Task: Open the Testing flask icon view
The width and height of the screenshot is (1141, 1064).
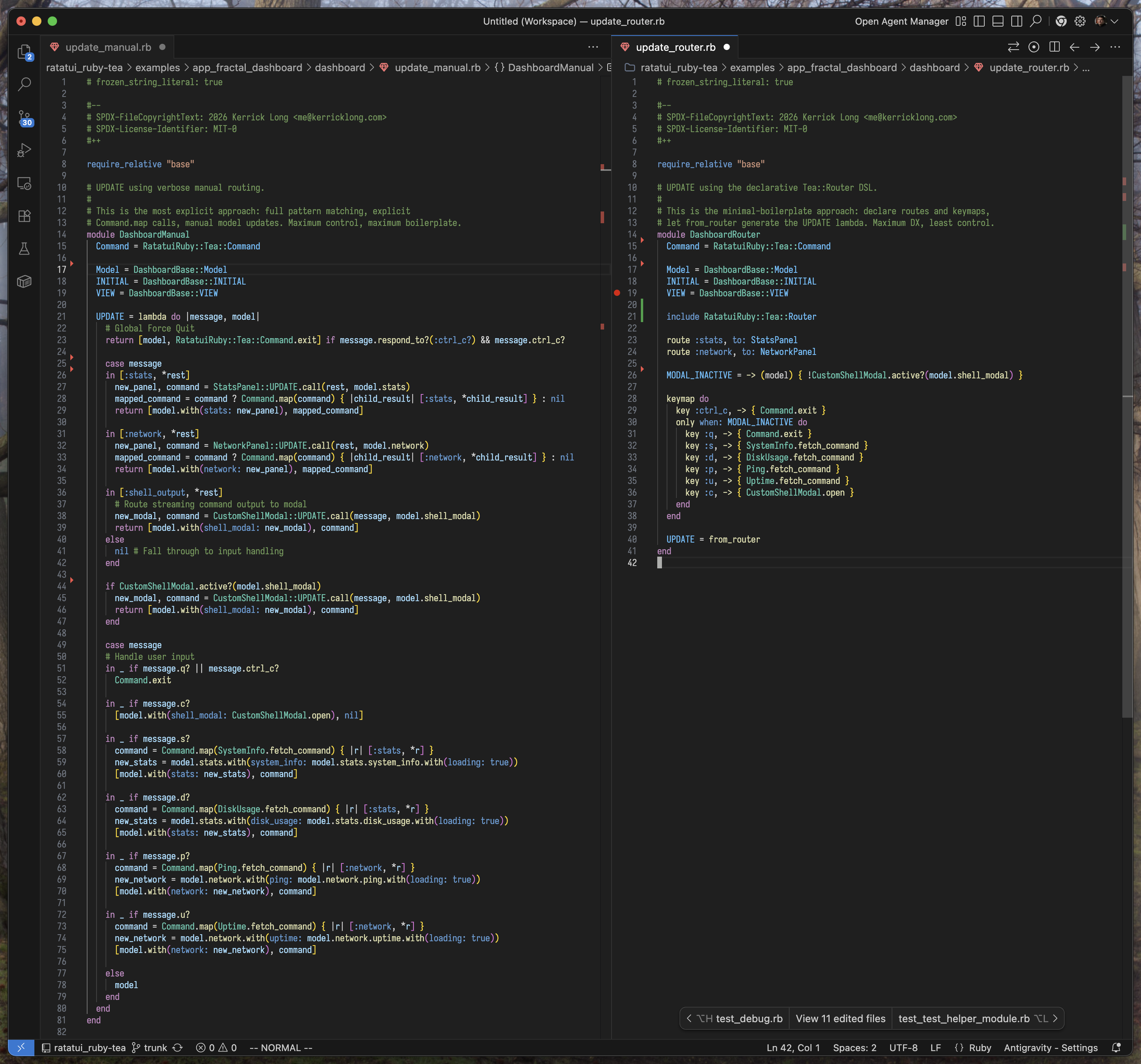Action: (x=24, y=249)
